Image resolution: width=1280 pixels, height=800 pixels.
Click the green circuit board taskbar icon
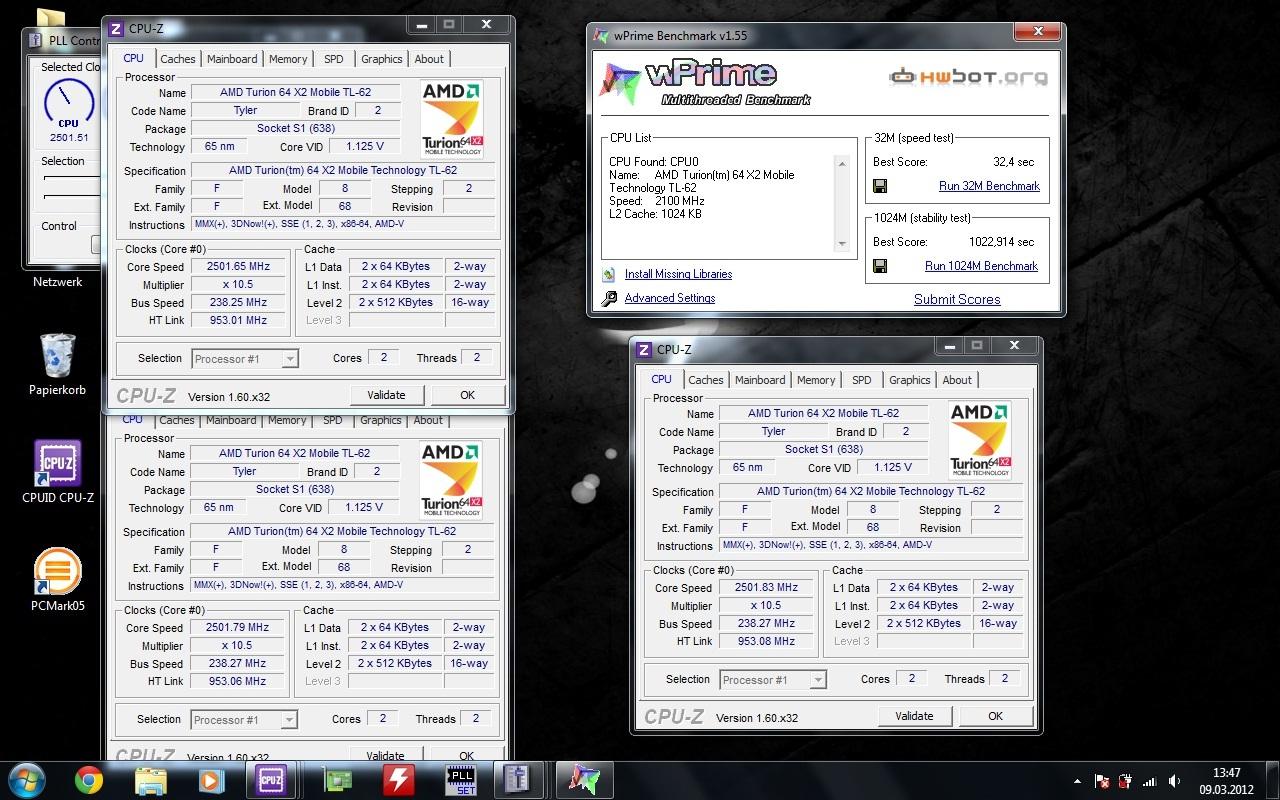(x=338, y=780)
